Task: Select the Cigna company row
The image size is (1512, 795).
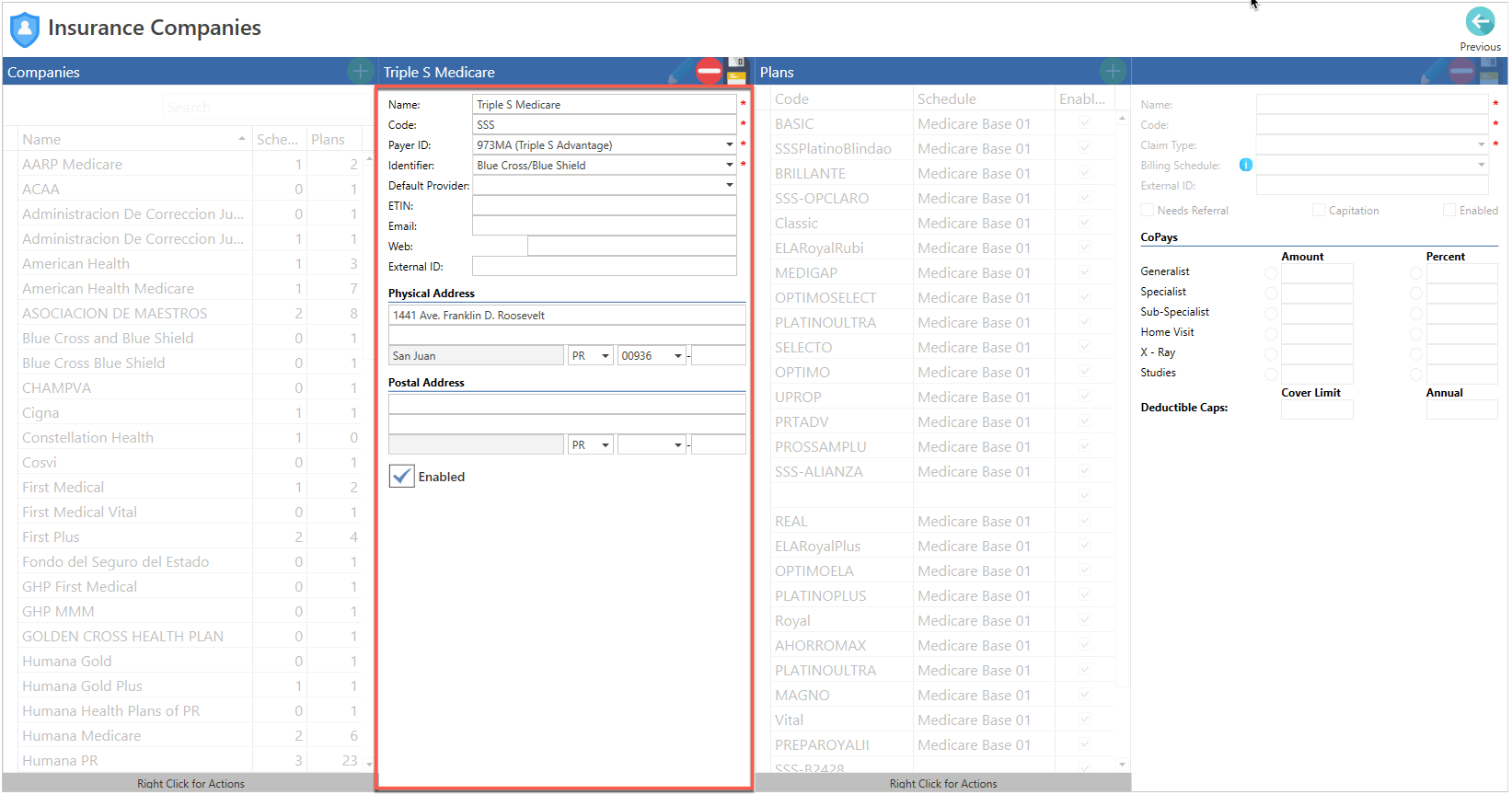Action: coord(190,412)
